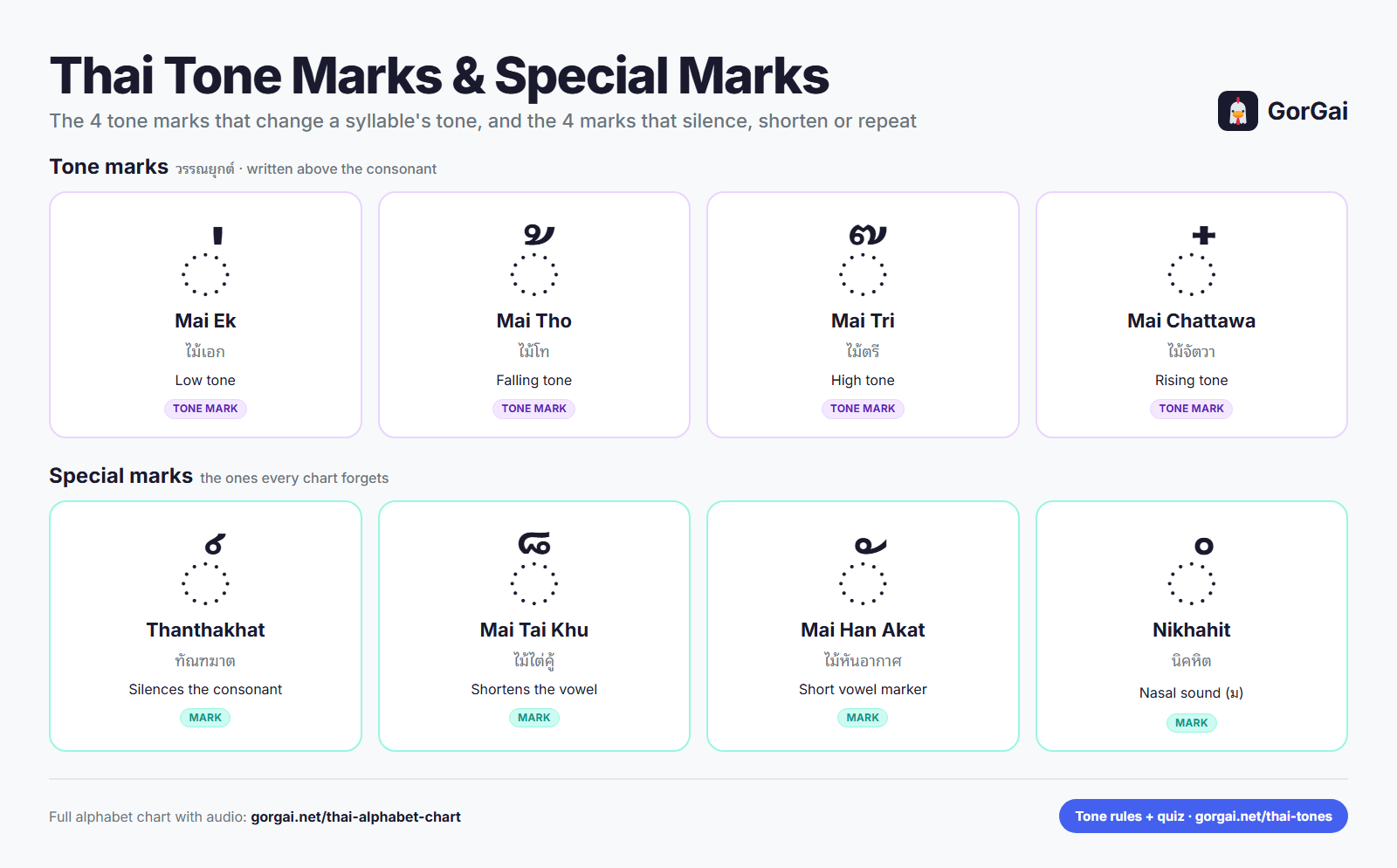Select the Nikhahit circle mark glyph

click(x=1204, y=546)
